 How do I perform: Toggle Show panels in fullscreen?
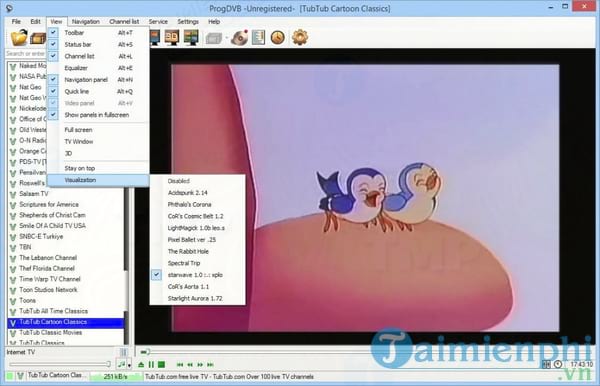tap(98, 115)
